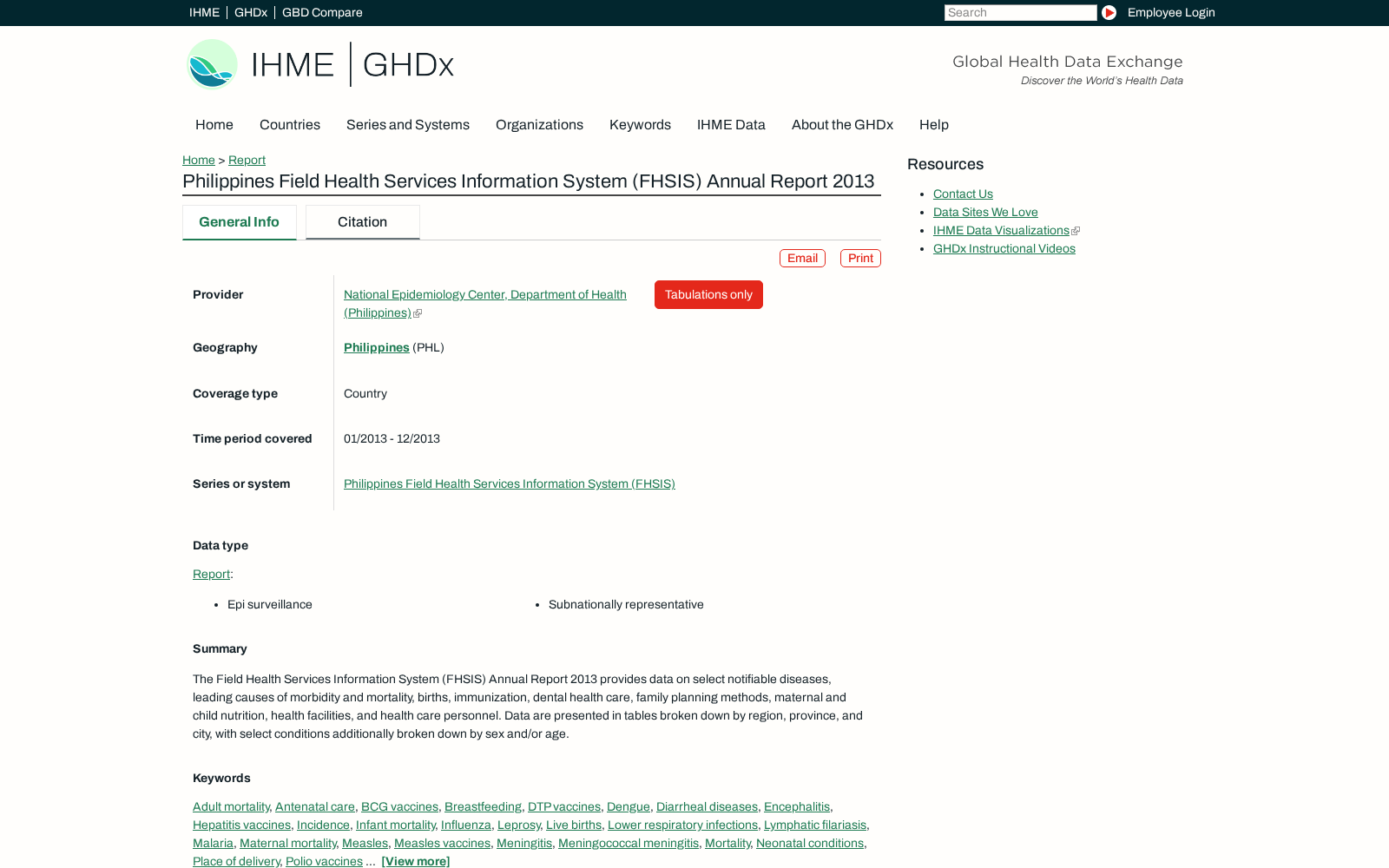
Task: Click the Encephalitis keyword
Action: pos(797,806)
